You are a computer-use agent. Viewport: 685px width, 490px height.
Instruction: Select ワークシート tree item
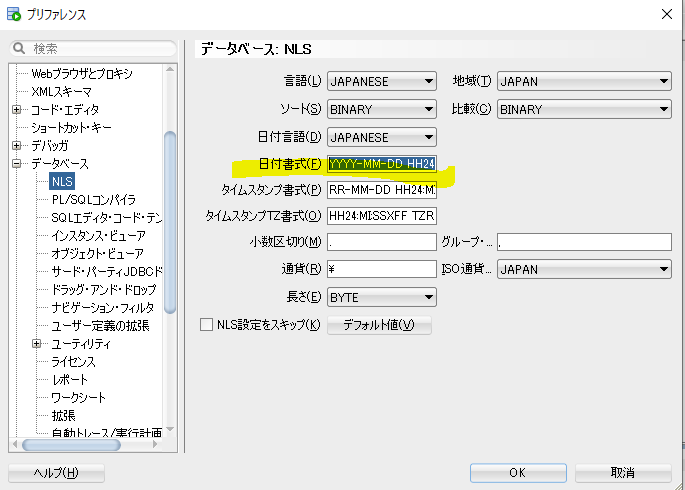(x=77, y=398)
